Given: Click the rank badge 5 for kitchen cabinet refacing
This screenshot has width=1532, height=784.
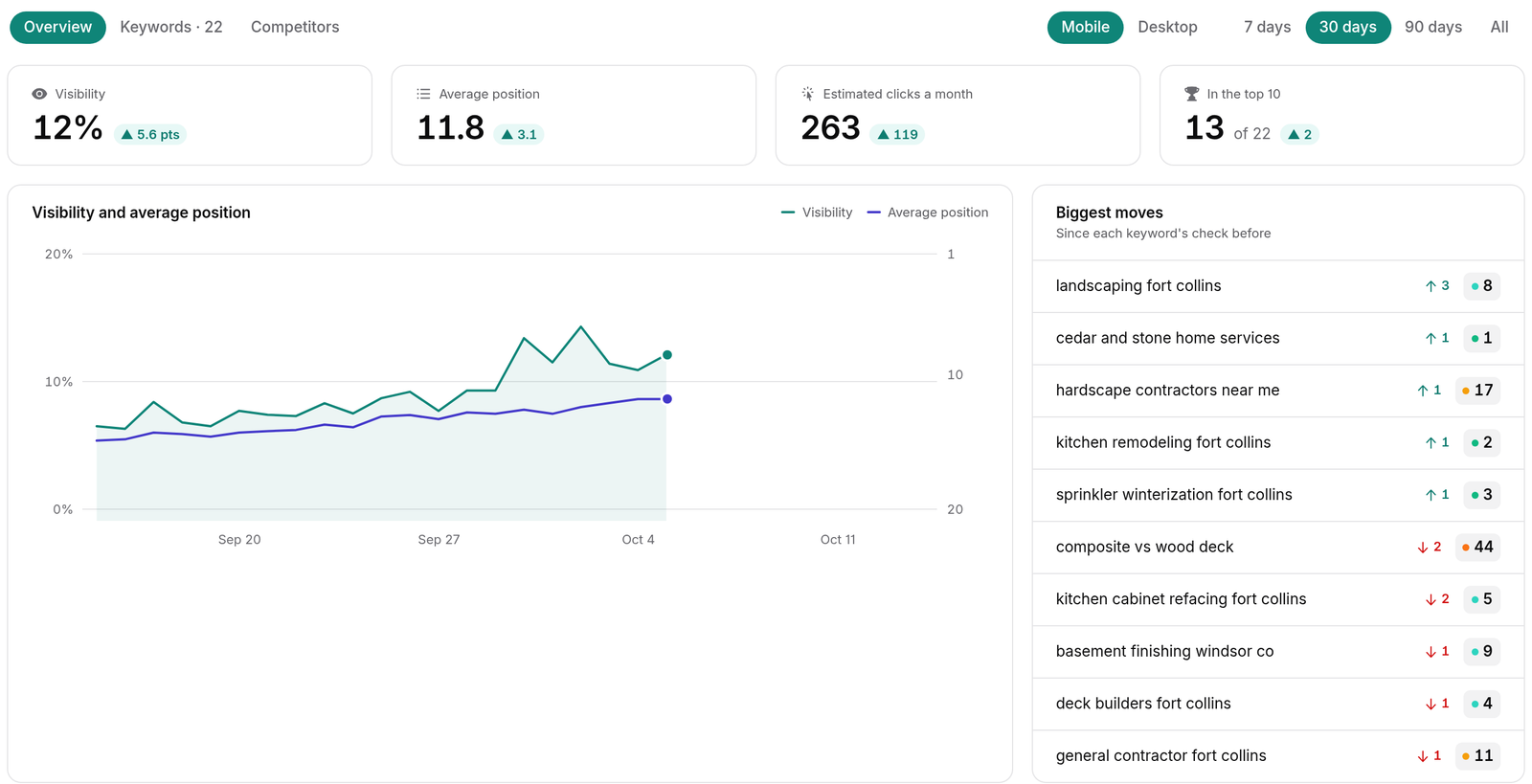Looking at the screenshot, I should 1482,599.
